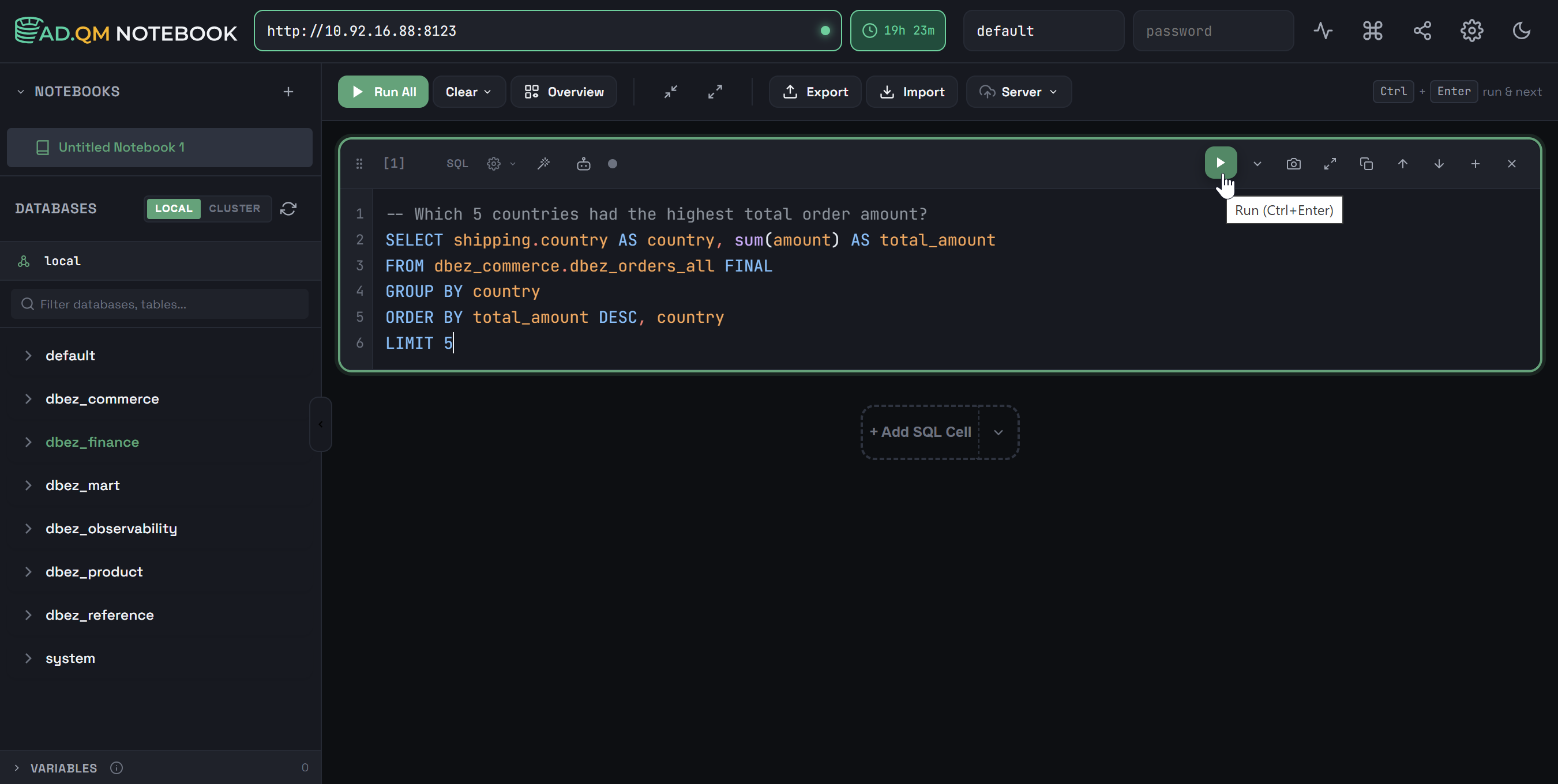Open keyboard shortcuts command icon
The height and width of the screenshot is (784, 1558).
[1372, 31]
